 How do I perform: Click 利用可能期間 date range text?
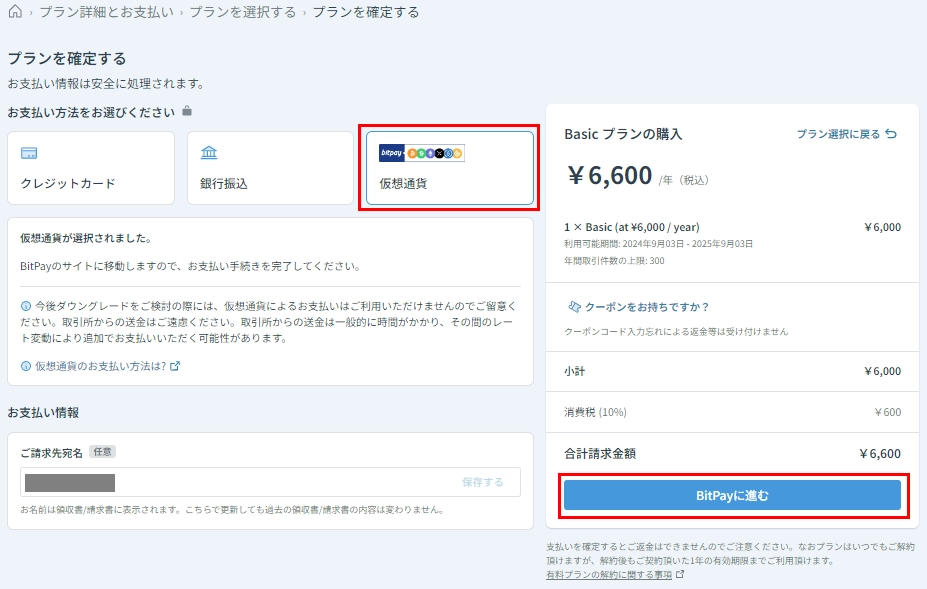coord(659,244)
